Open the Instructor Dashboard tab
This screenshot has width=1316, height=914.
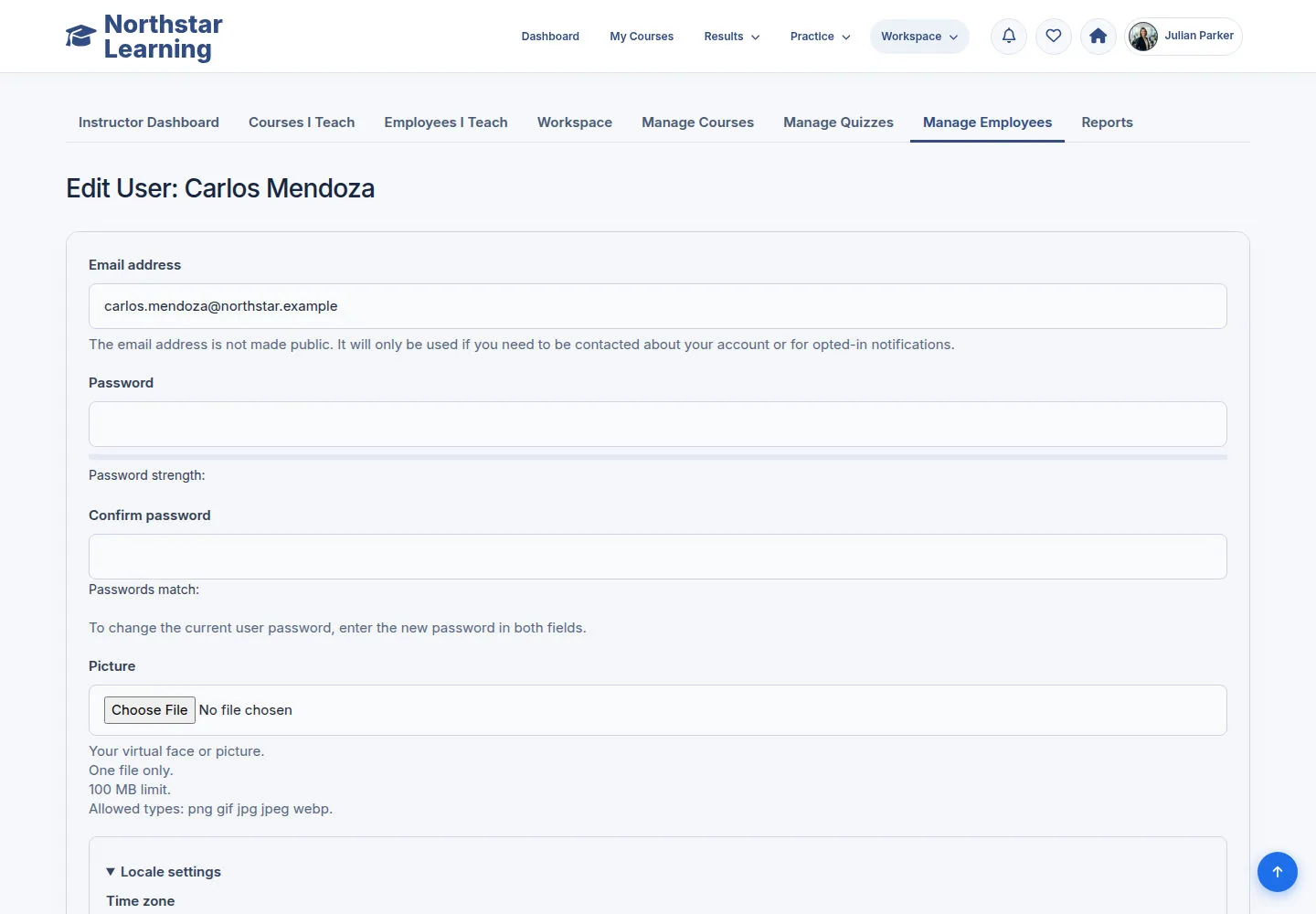point(149,122)
